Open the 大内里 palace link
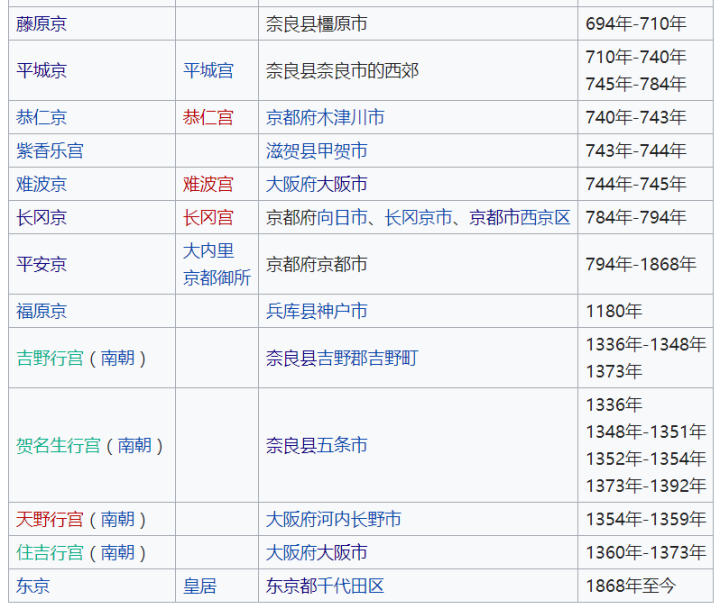 pos(208,251)
